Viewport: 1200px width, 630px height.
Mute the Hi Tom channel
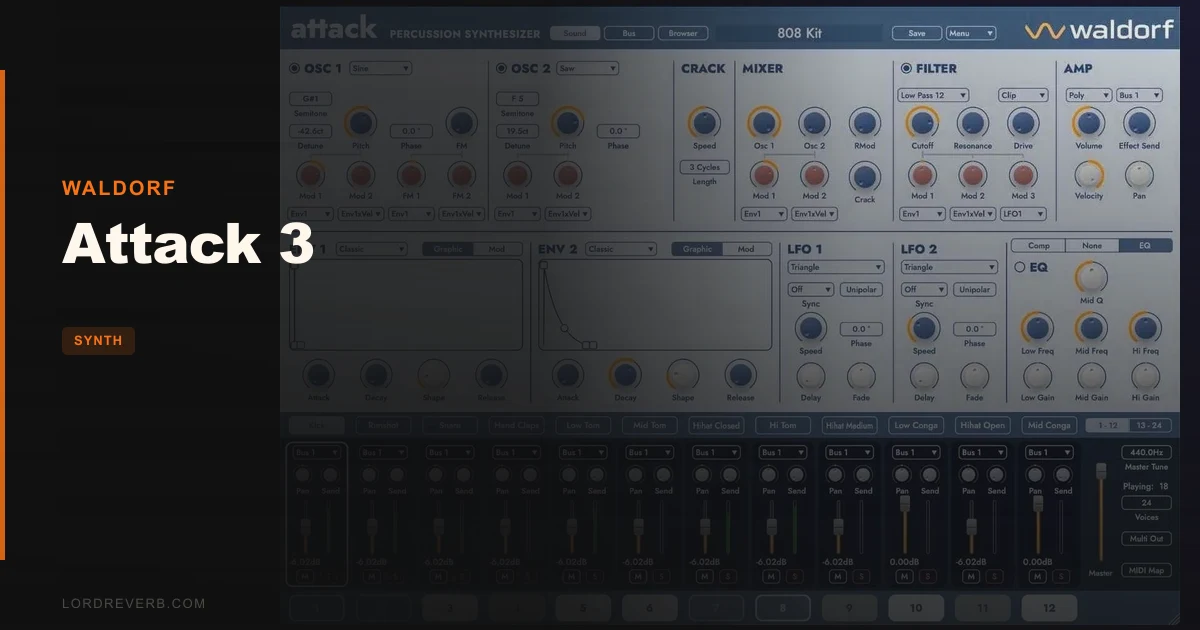click(x=771, y=577)
